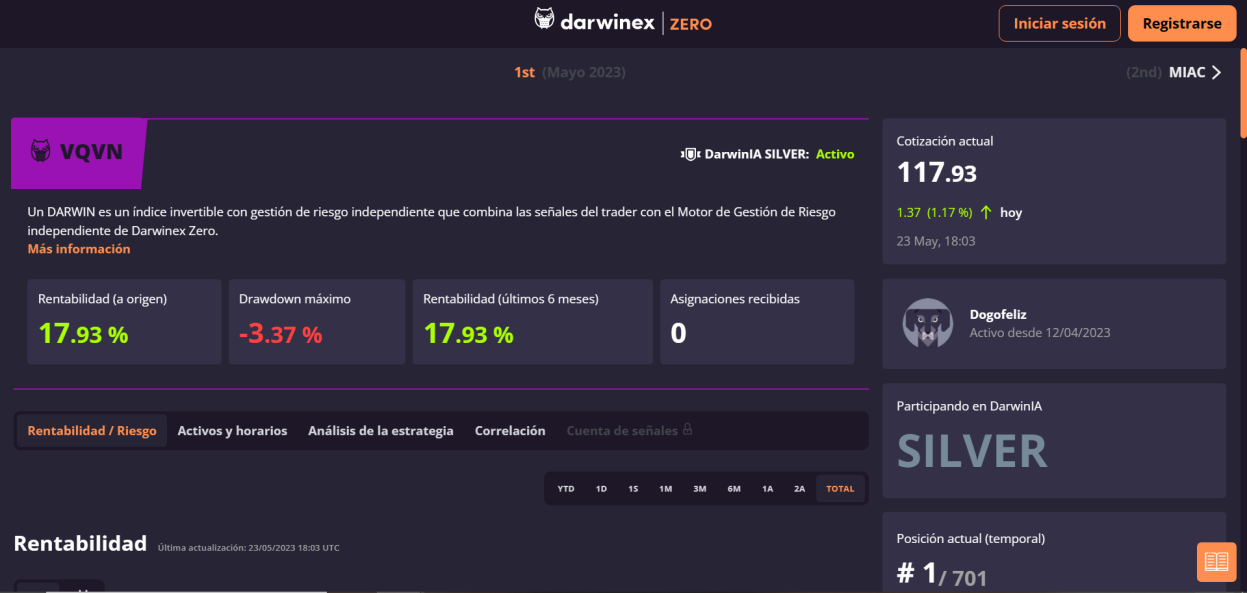Select the 3M time range

(x=700, y=489)
